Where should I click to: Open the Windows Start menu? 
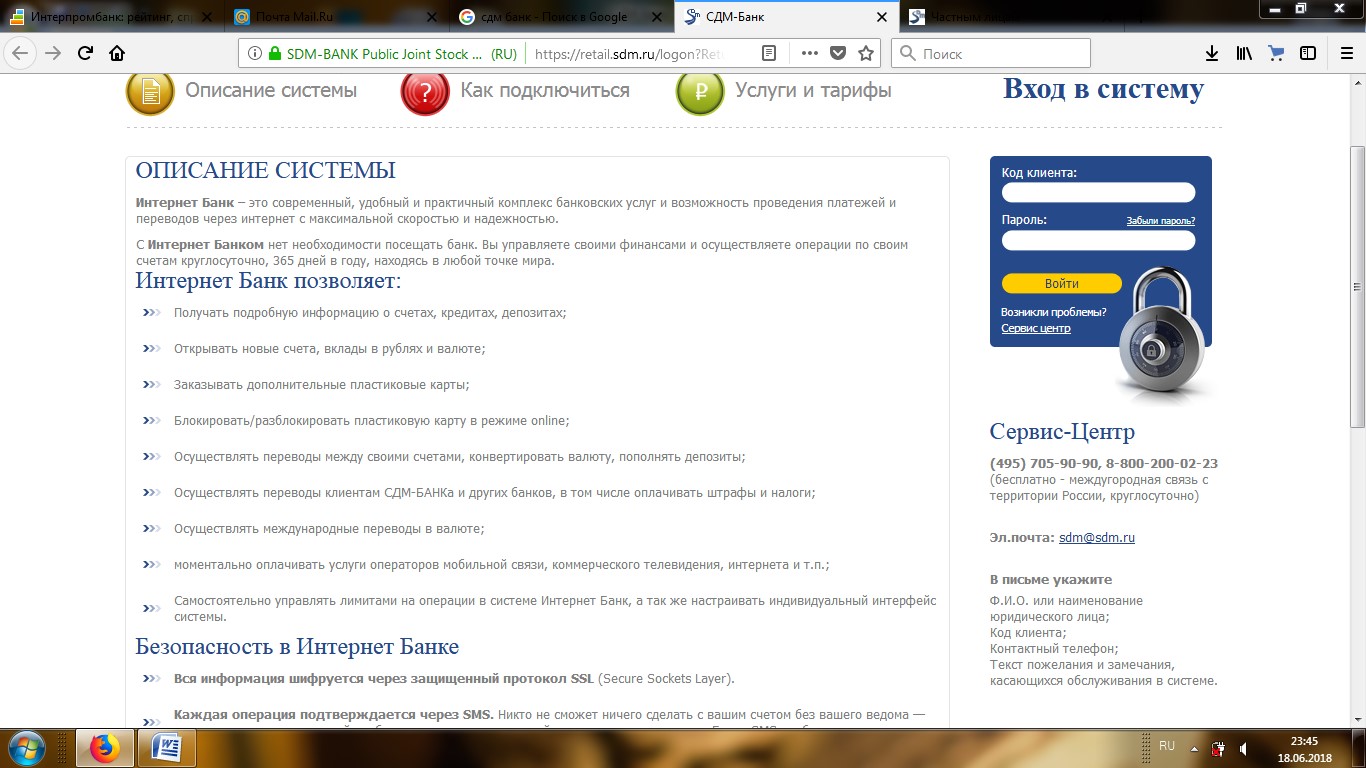pos(27,747)
